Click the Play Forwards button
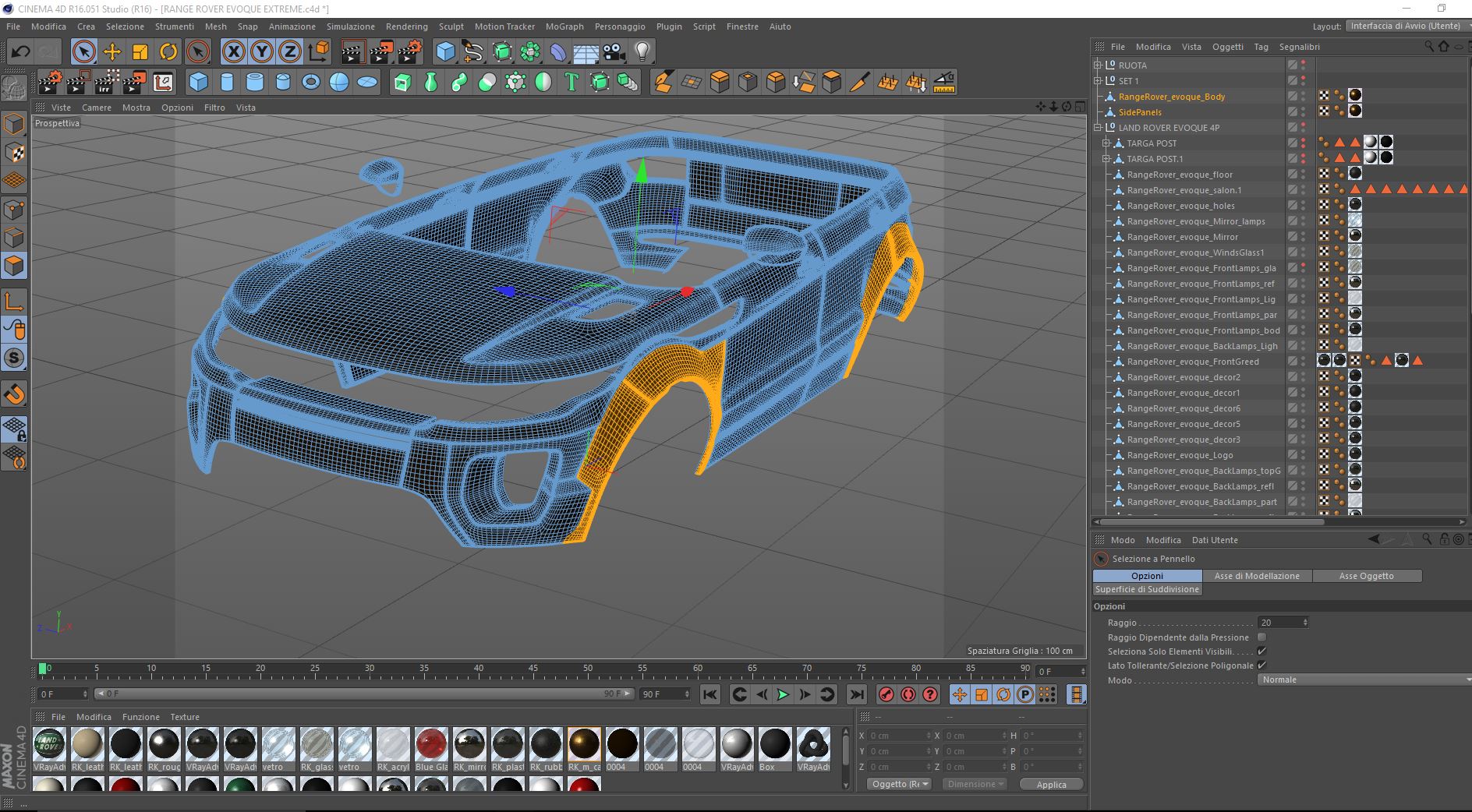1472x812 pixels. tap(784, 694)
